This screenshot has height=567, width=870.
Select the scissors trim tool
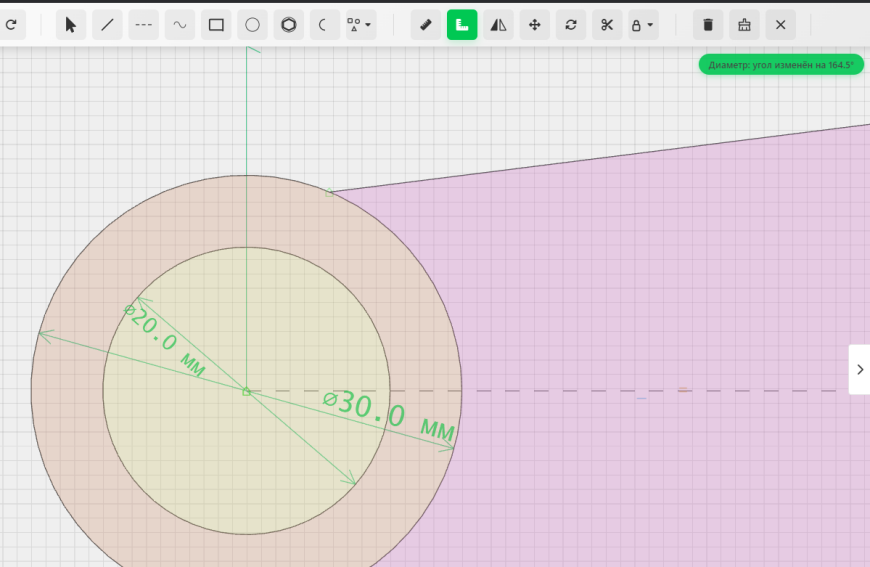point(607,25)
